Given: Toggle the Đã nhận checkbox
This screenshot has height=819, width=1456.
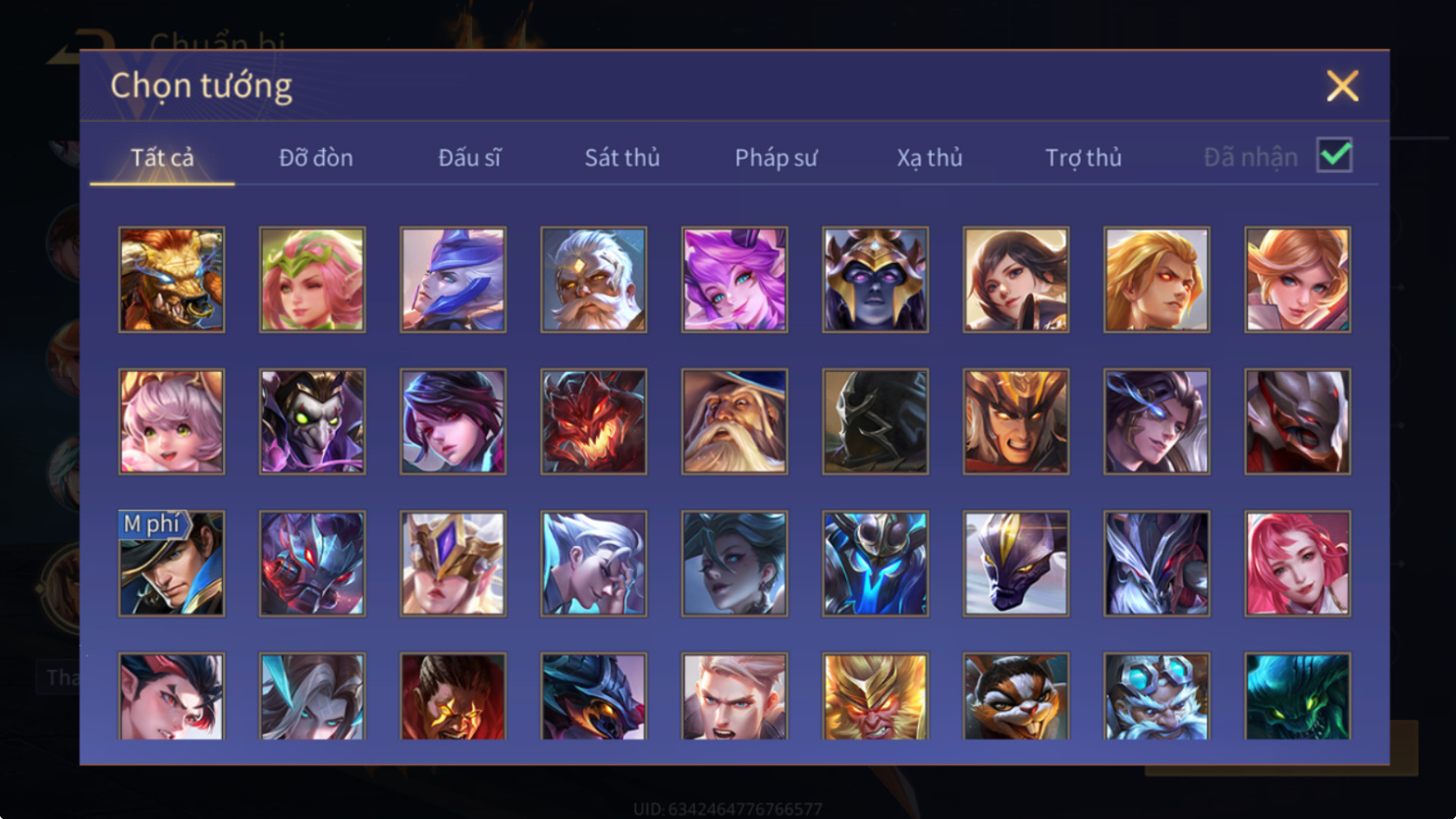Looking at the screenshot, I should pyautogui.click(x=1335, y=155).
